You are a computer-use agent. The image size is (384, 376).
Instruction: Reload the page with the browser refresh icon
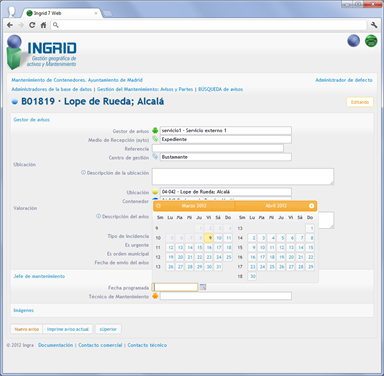[32, 25]
